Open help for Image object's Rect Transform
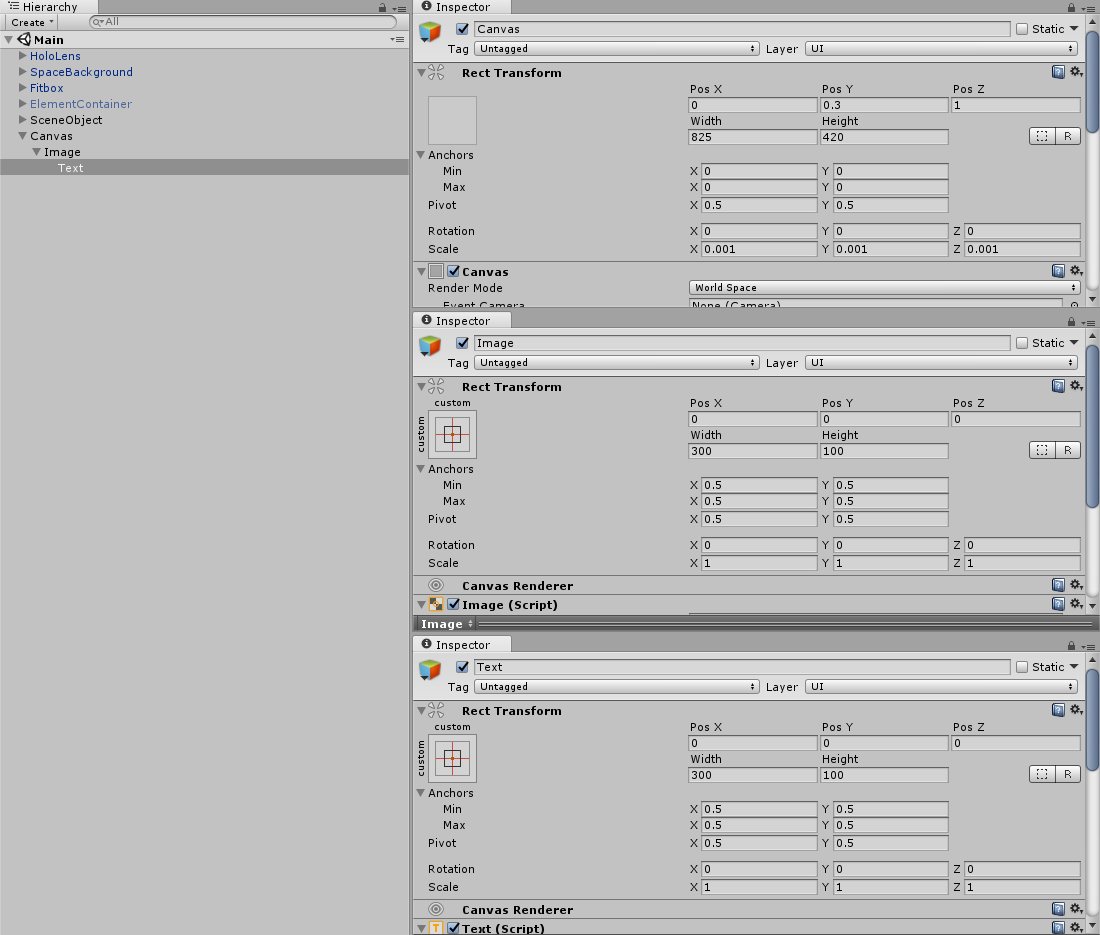 (1058, 386)
